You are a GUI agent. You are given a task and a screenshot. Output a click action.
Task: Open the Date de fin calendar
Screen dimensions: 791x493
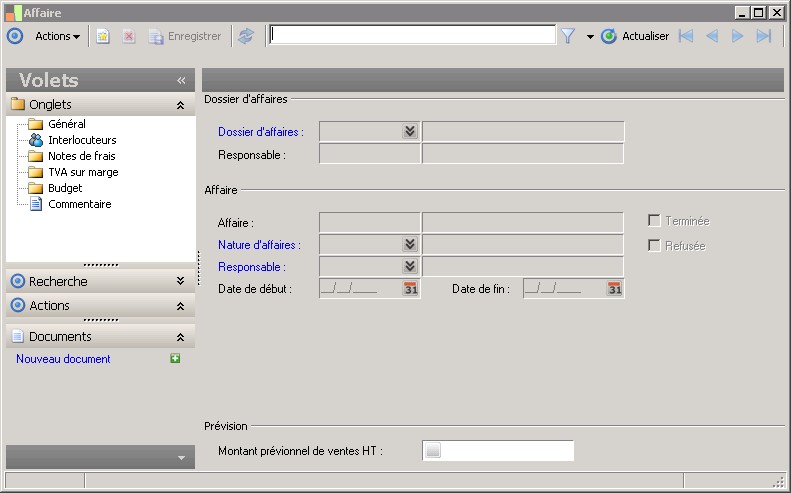coord(614,289)
